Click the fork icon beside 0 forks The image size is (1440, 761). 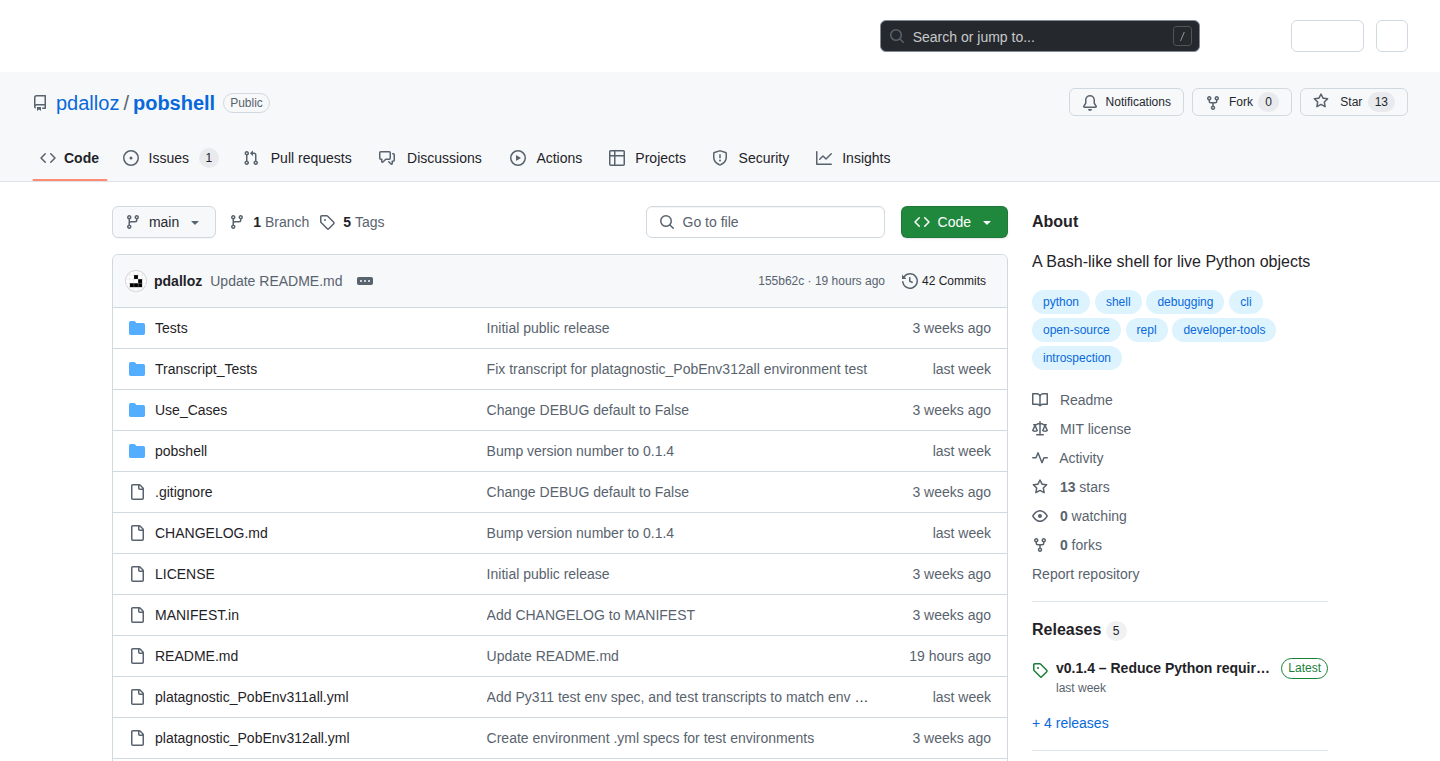click(1040, 545)
